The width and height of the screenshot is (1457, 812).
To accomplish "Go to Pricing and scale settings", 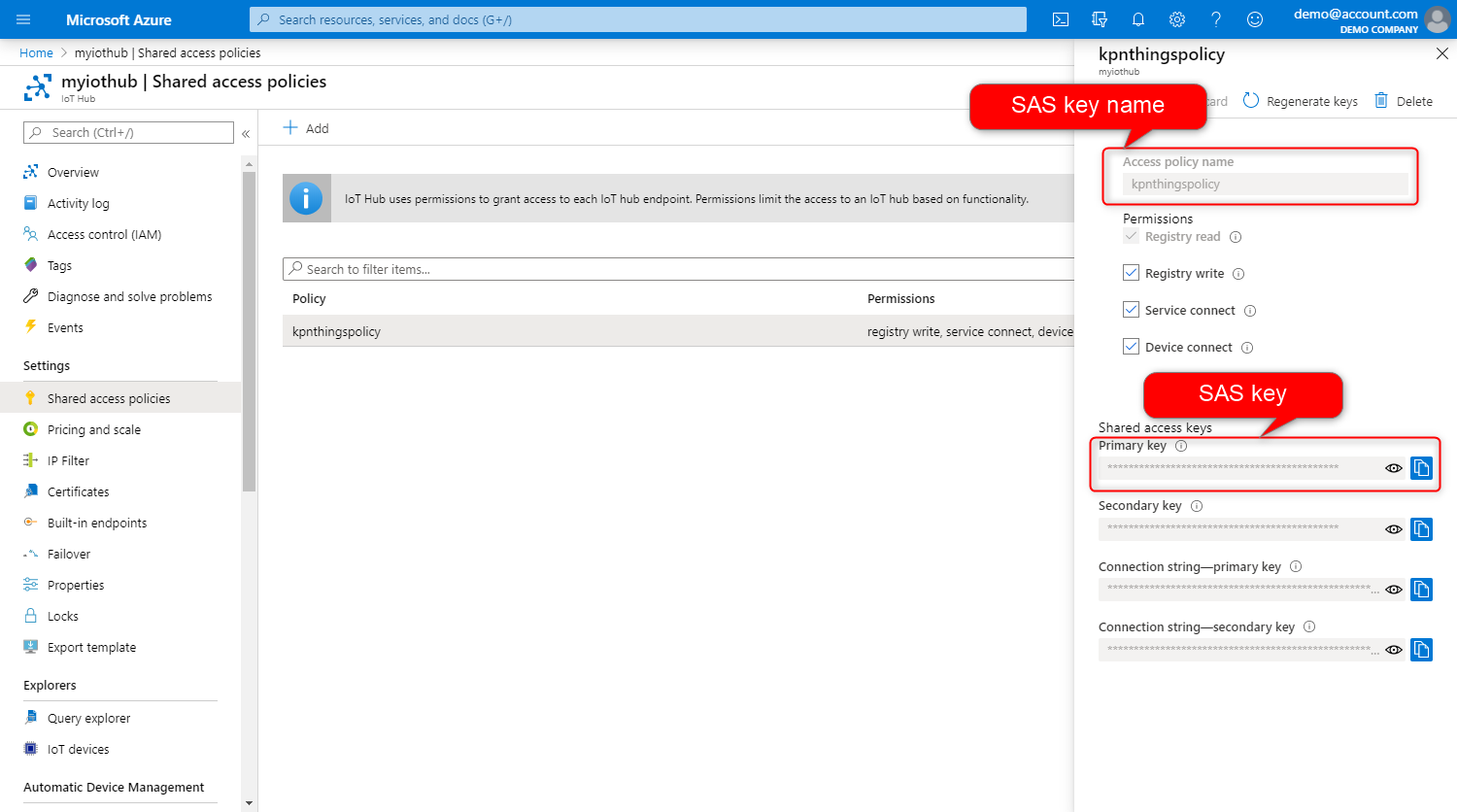I will [x=94, y=429].
